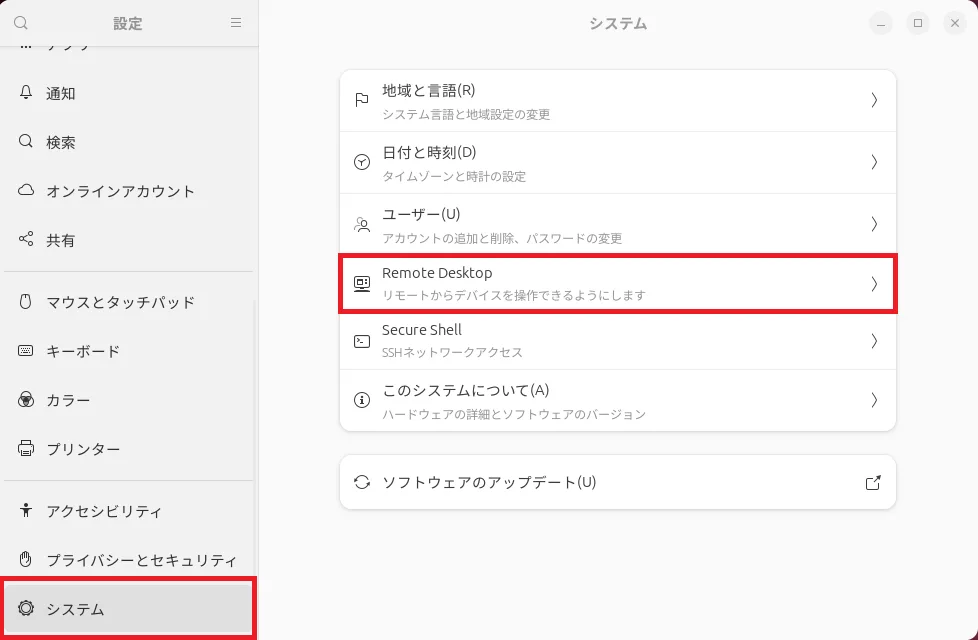Select キーボード in the sidebar
Image resolution: width=978 pixels, height=640 pixels.
pos(83,351)
